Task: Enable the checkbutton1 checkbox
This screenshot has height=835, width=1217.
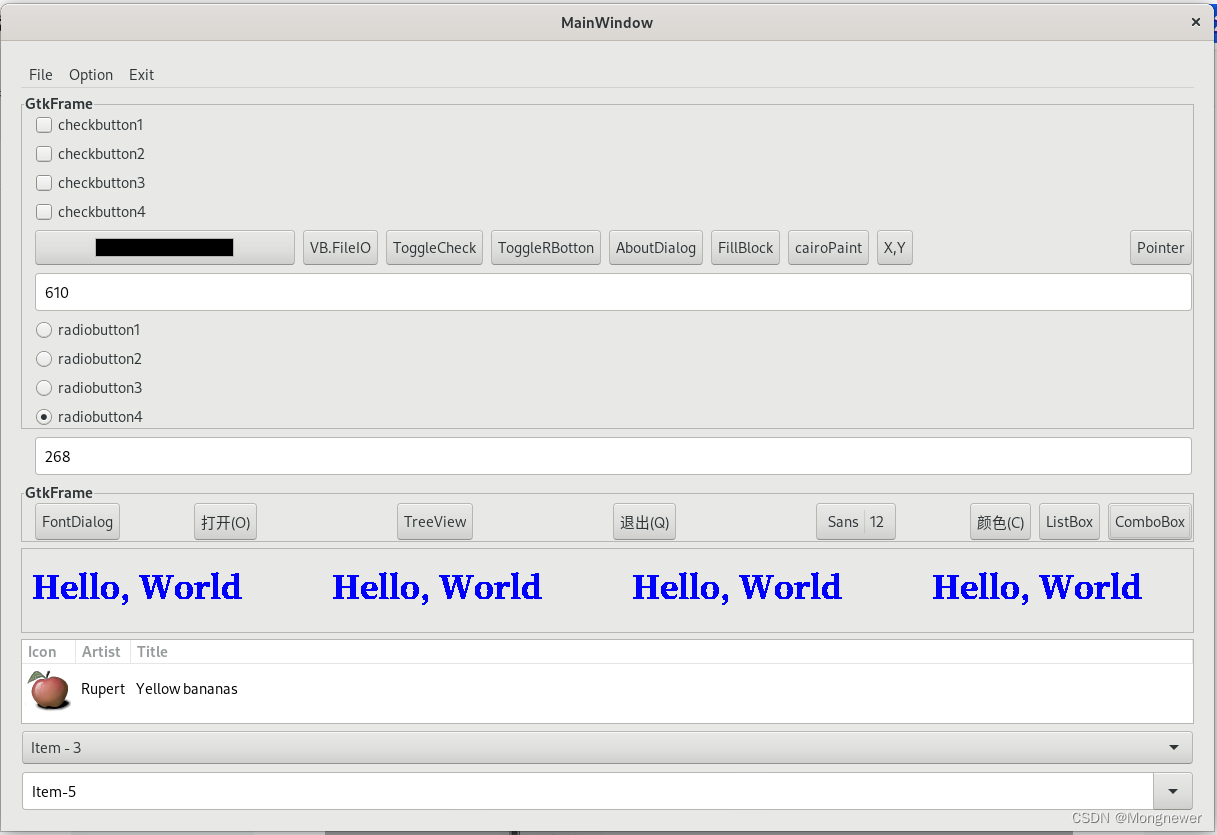Action: click(44, 124)
